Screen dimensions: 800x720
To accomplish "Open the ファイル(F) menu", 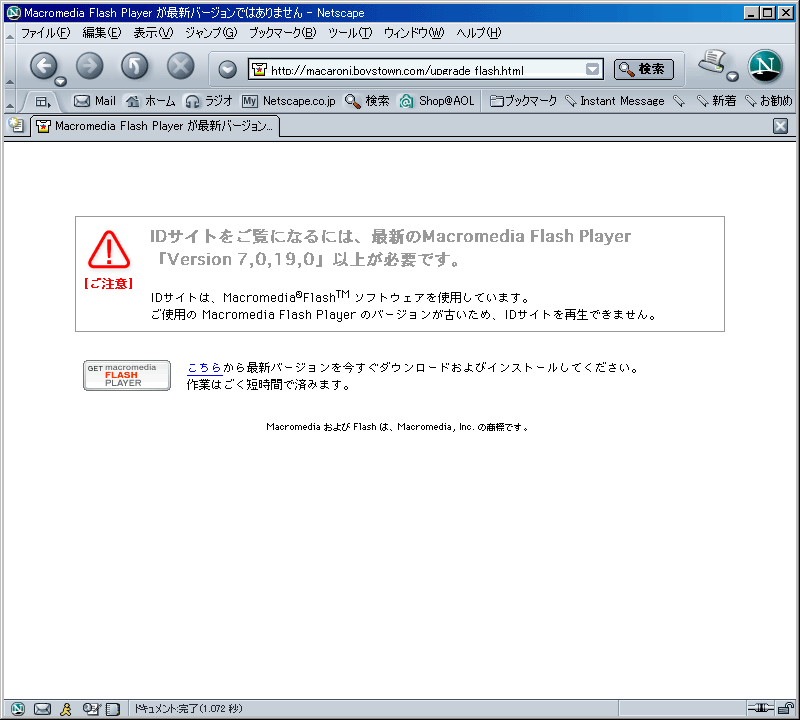I will click(45, 33).
